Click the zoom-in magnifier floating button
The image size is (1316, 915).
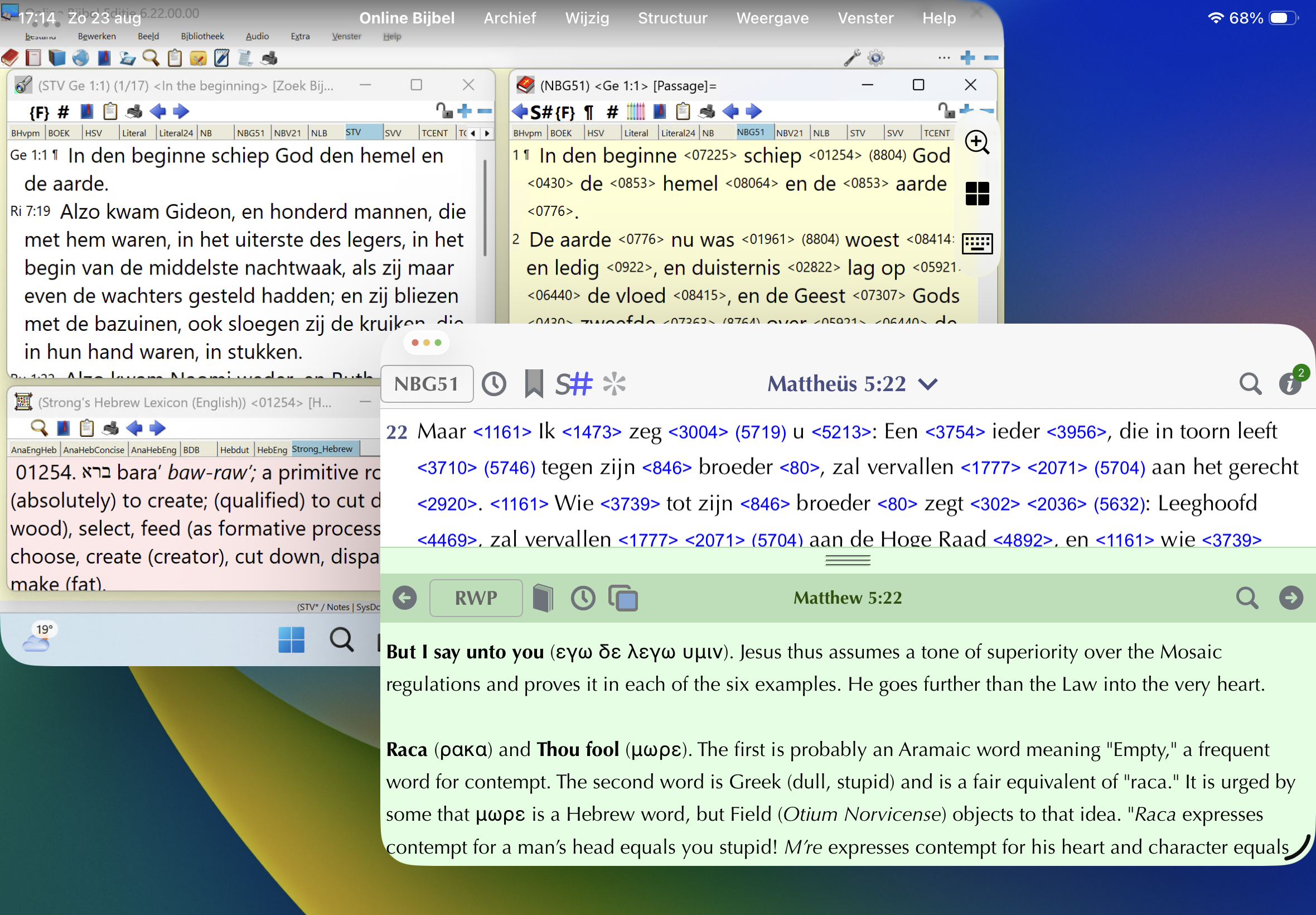(978, 142)
